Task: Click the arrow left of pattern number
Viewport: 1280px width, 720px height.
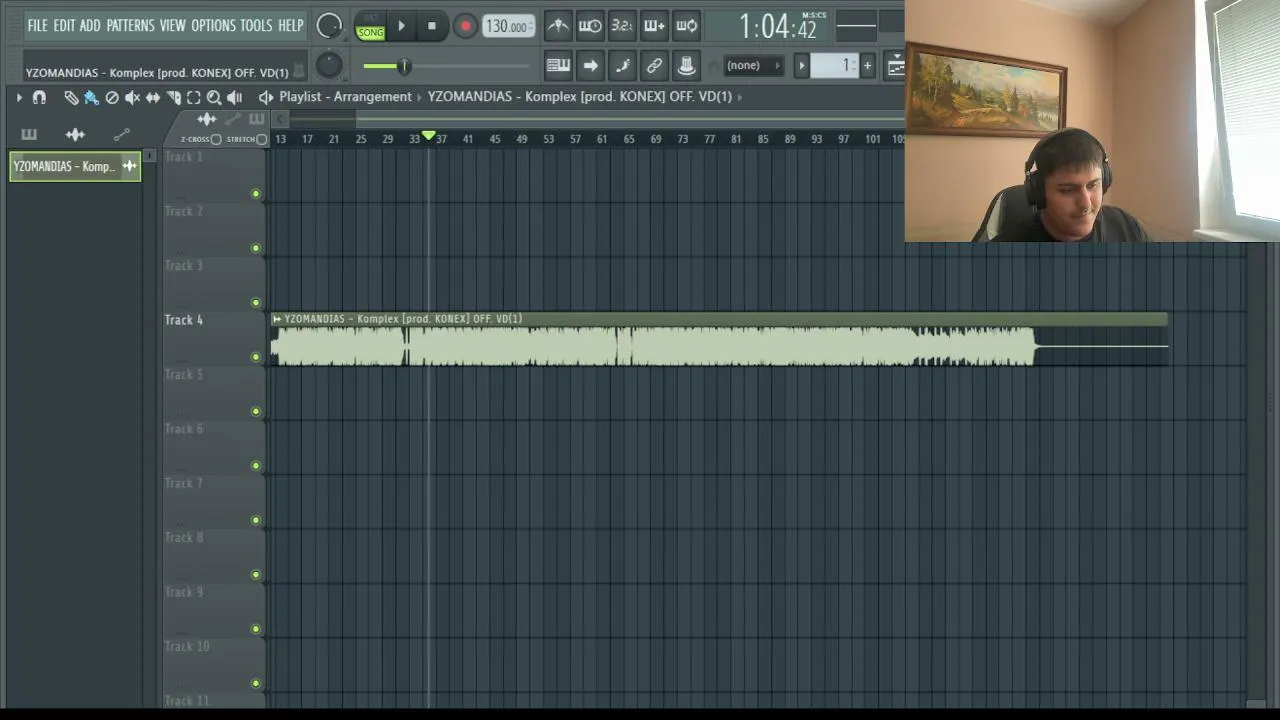Action: pos(801,66)
